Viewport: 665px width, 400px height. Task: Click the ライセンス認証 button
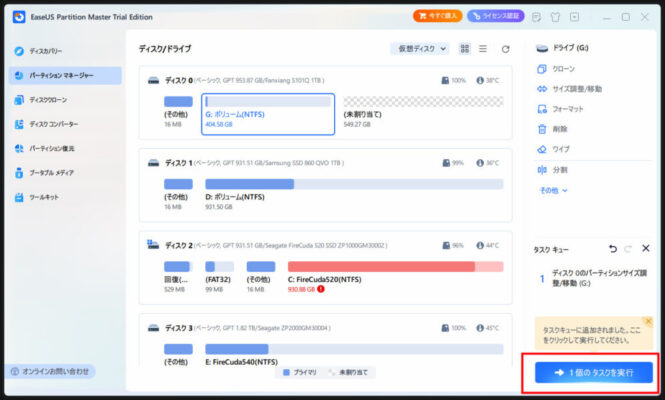click(x=496, y=16)
